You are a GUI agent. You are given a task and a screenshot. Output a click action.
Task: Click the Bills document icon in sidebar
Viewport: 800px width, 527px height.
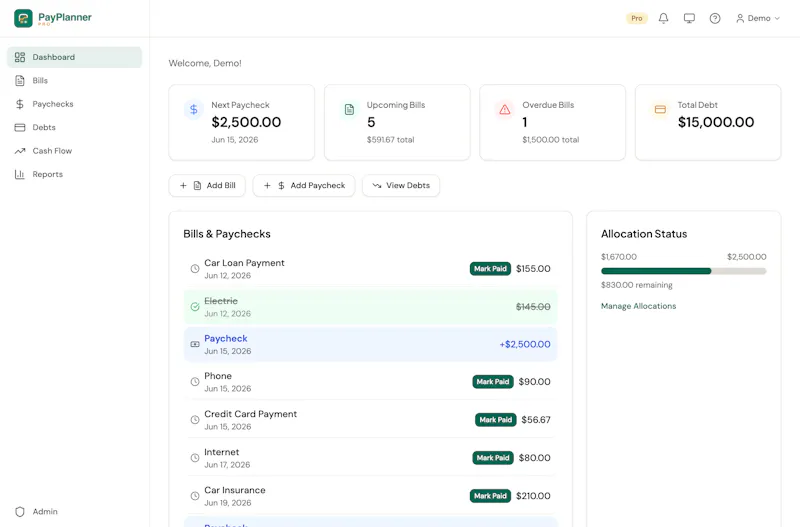(x=20, y=81)
